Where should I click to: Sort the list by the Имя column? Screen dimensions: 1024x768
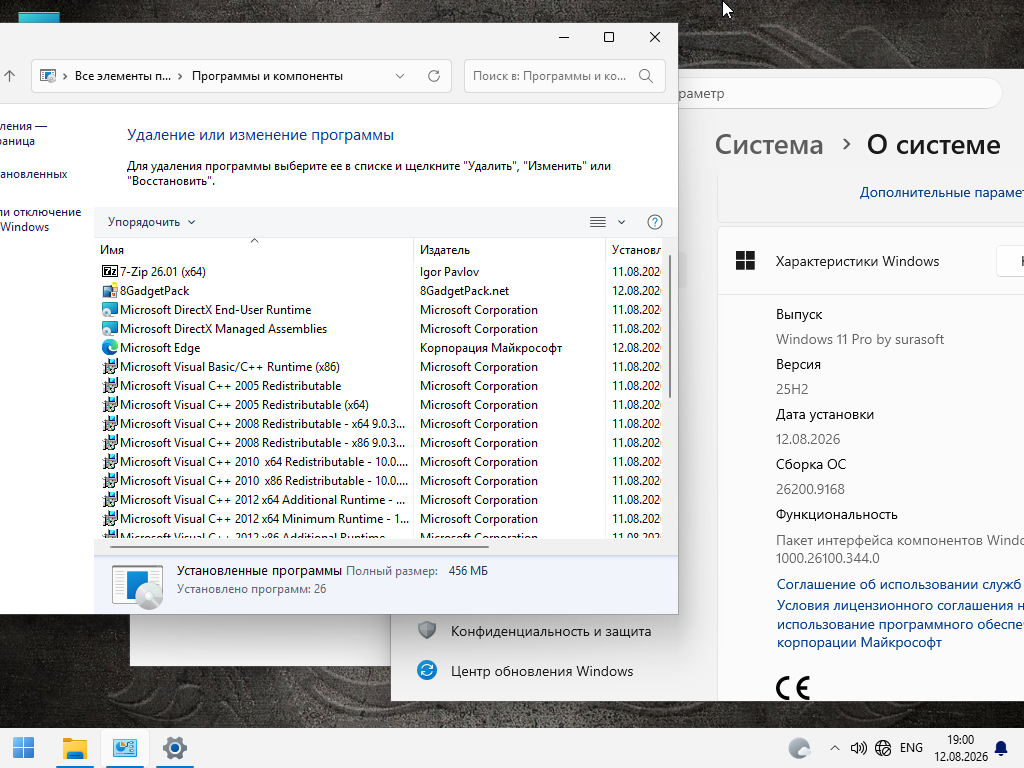[x=254, y=249]
